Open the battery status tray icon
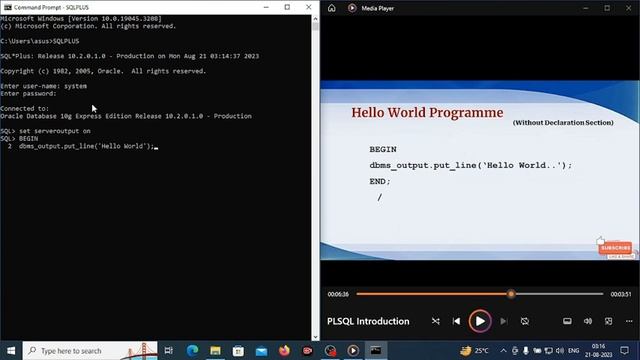 [x=537, y=351]
